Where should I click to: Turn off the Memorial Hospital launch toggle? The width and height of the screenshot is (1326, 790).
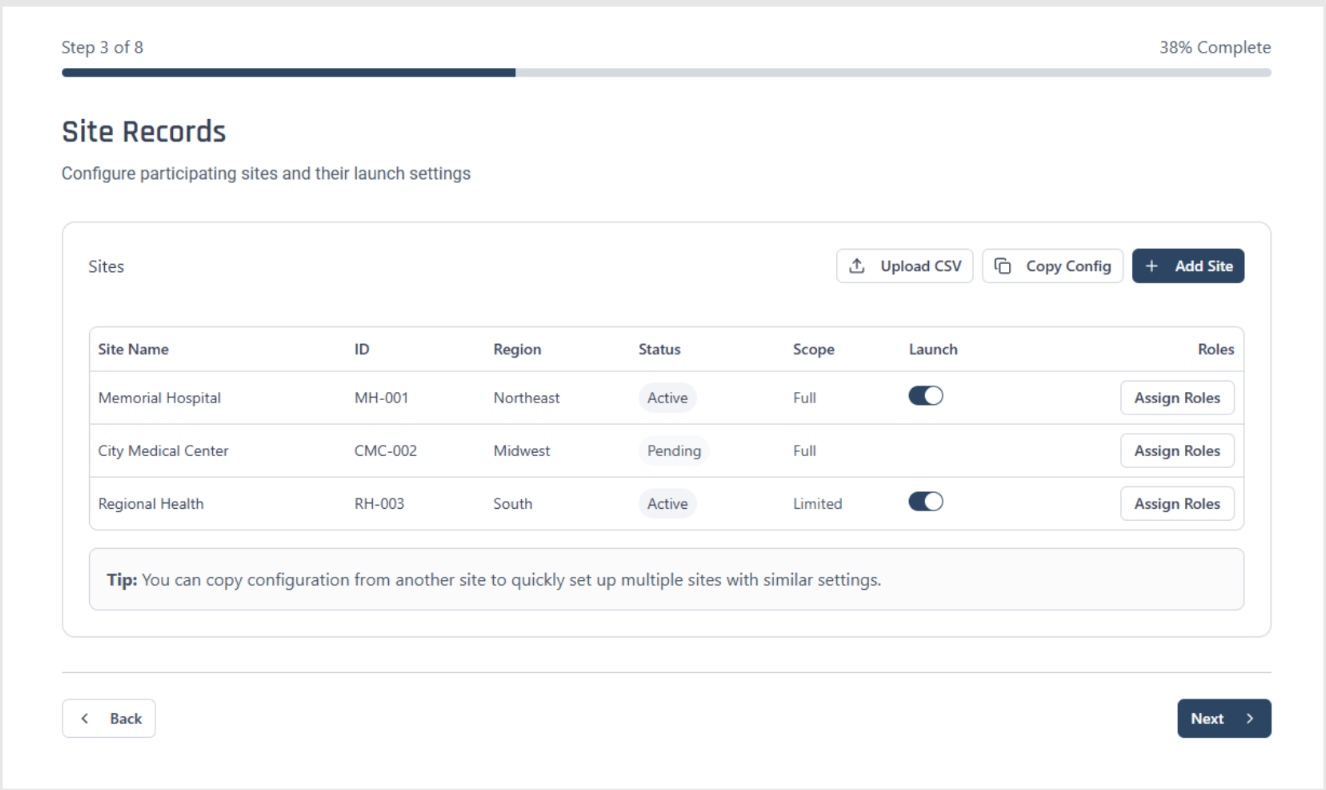click(x=926, y=396)
